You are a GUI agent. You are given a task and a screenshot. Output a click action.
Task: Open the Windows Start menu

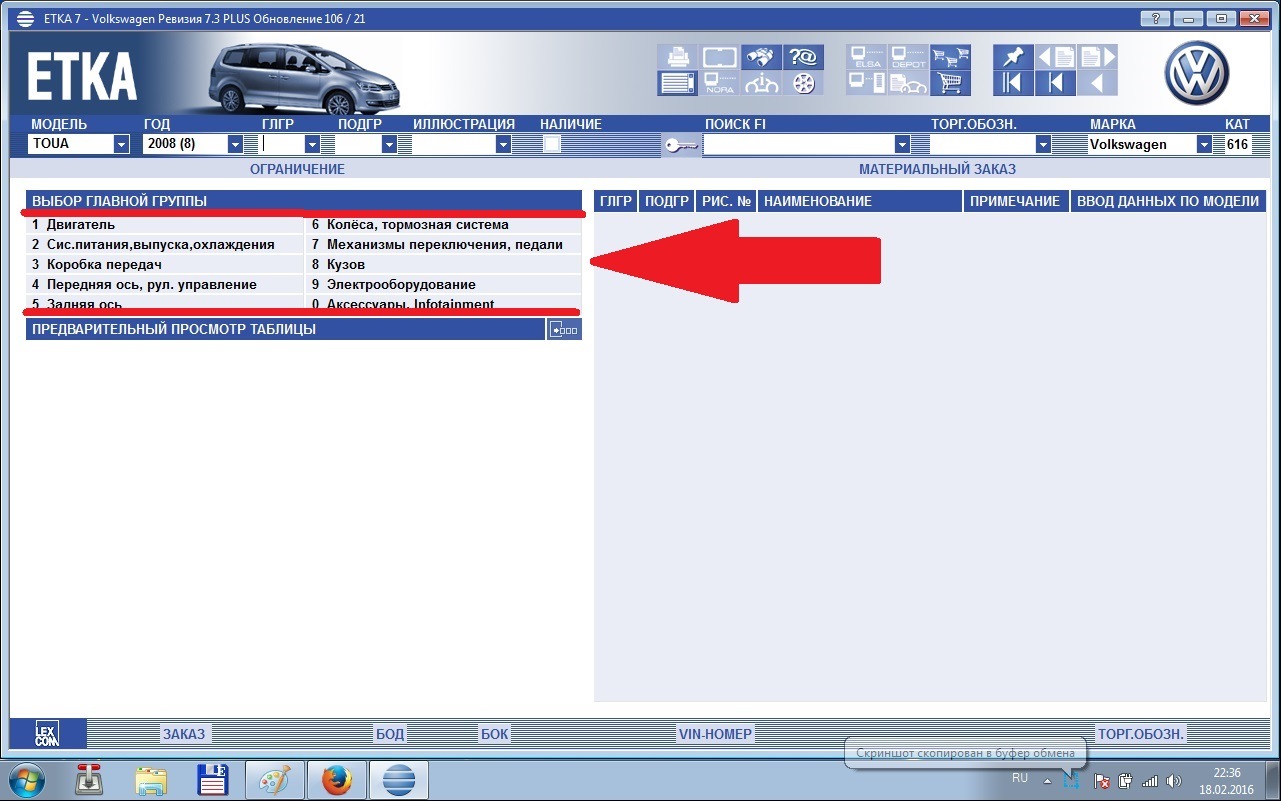pos(25,780)
